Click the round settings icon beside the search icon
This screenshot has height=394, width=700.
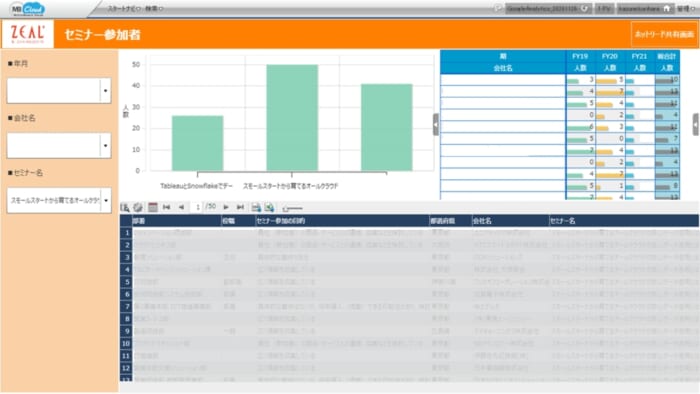pos(138,207)
